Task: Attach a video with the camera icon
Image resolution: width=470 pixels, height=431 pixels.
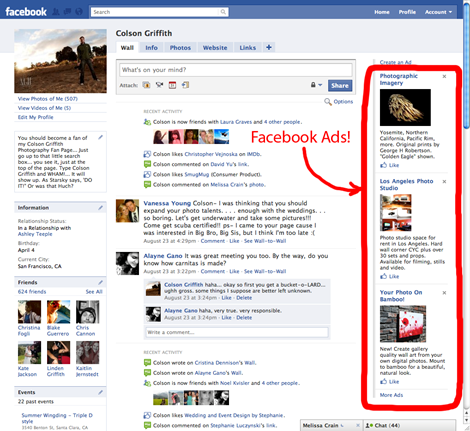Action: pos(159,85)
